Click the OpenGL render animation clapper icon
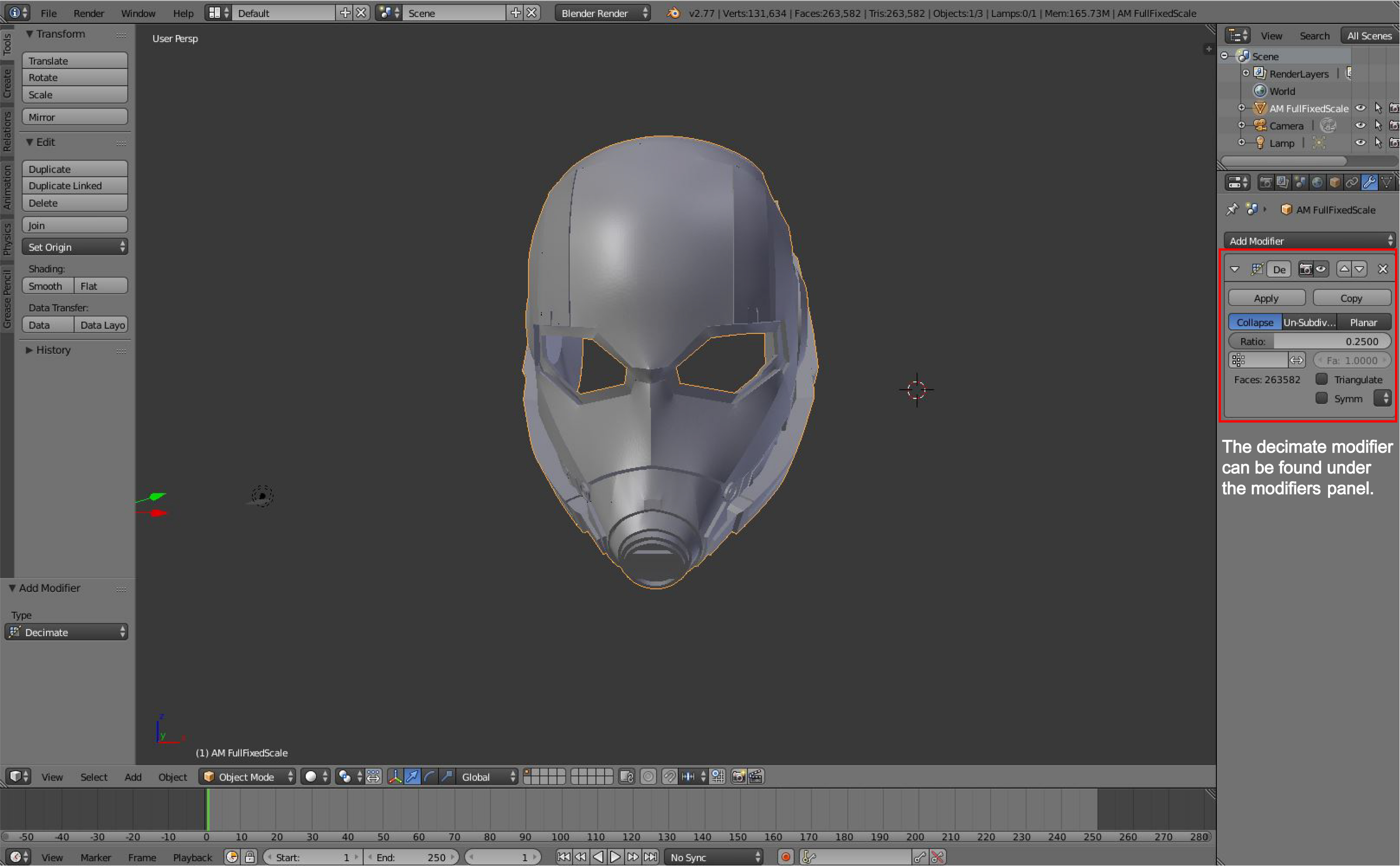 [756, 777]
